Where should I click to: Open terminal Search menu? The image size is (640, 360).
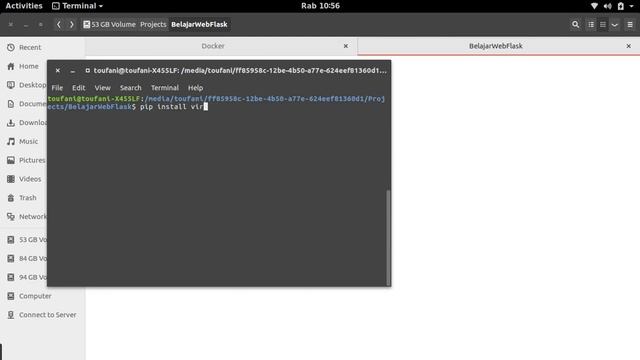tap(131, 88)
